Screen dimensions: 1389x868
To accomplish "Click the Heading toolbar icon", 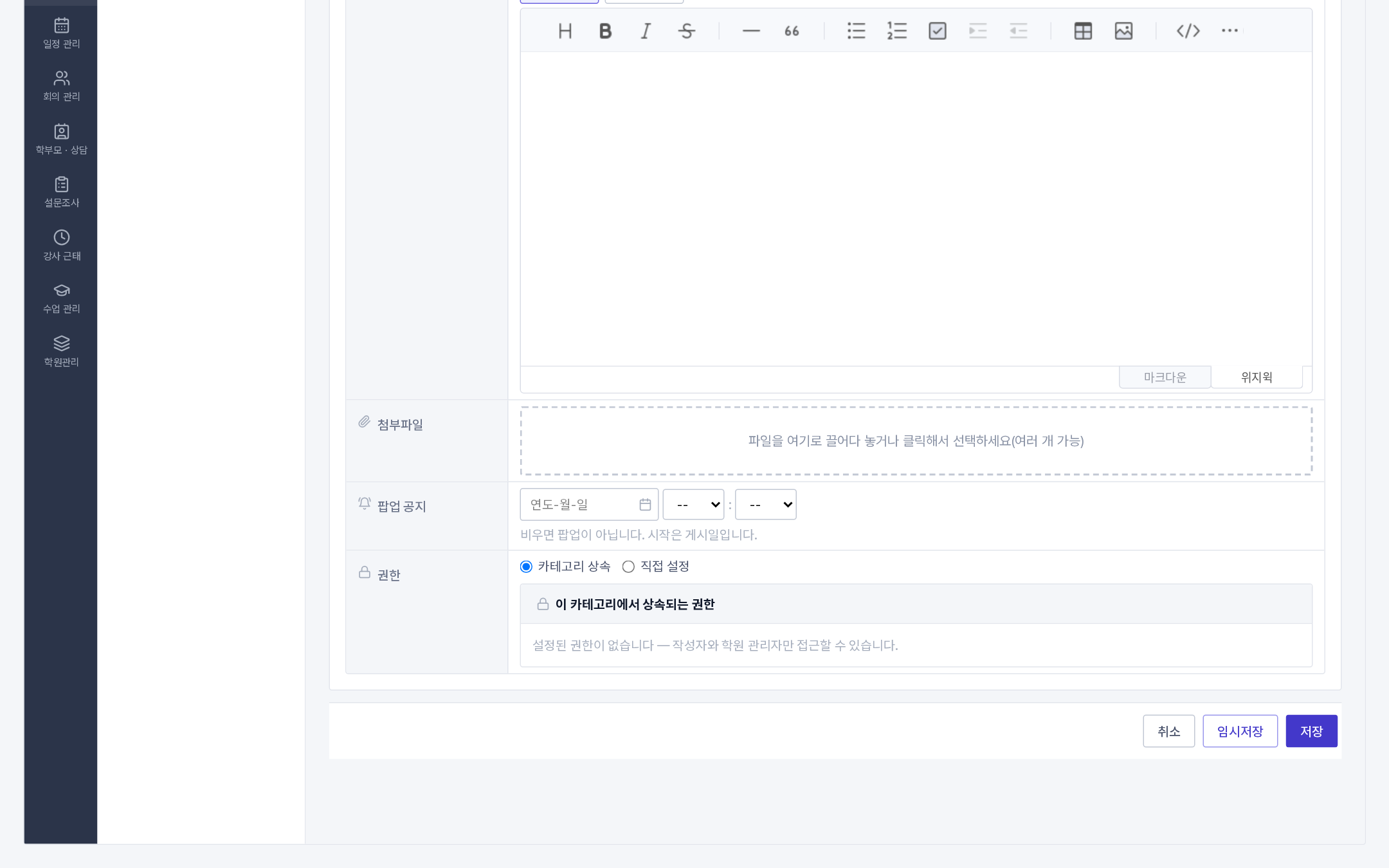I will [x=565, y=31].
